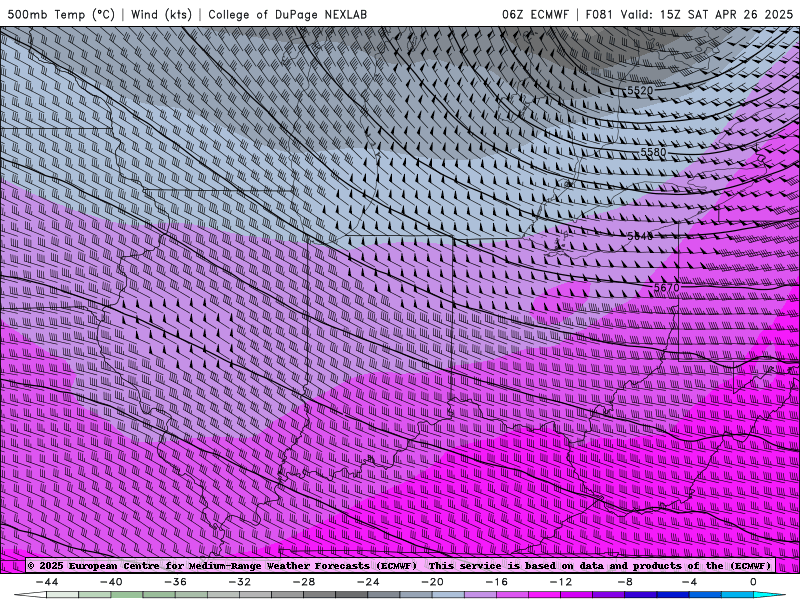Click the -4 colorbar label

click(690, 582)
